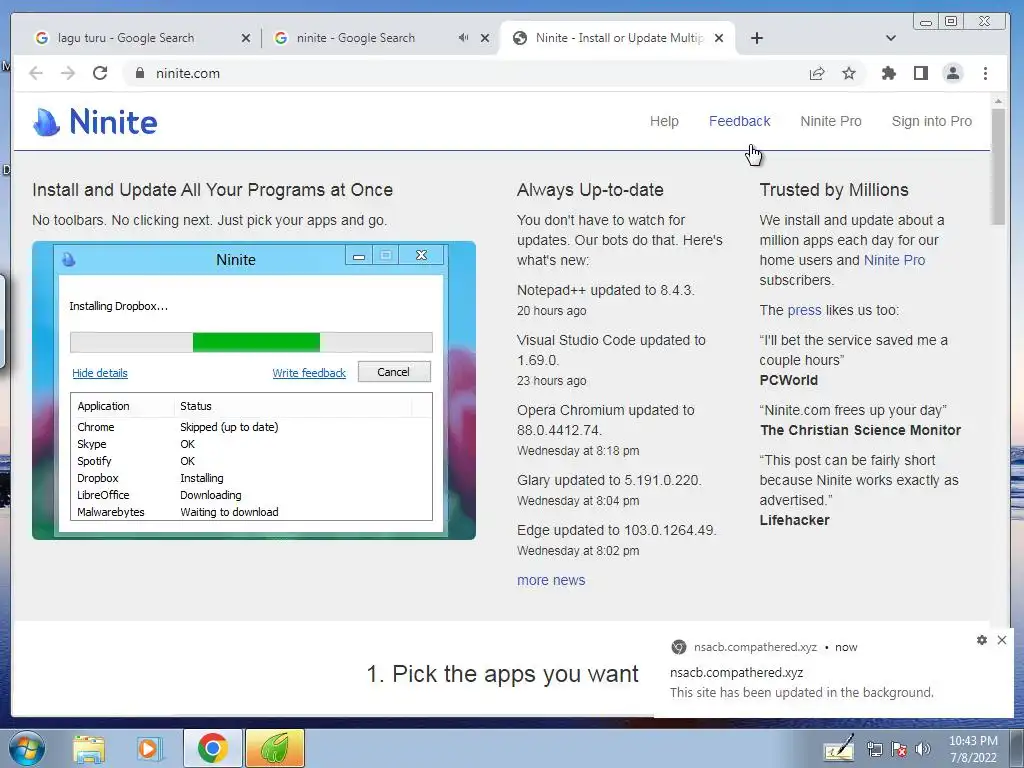Click the Chrome taskbar icon
Viewport: 1024px width, 768px height.
coord(213,748)
